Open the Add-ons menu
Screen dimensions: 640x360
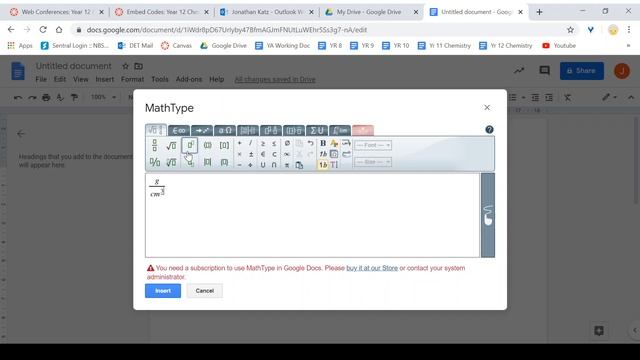(189, 79)
